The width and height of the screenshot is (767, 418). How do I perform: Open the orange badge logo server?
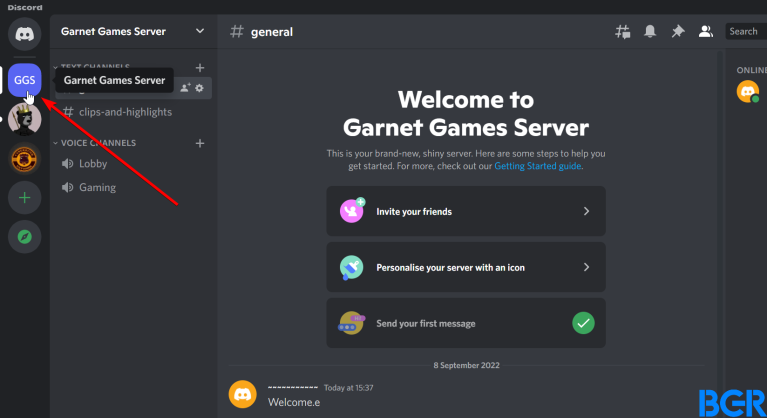click(24, 159)
